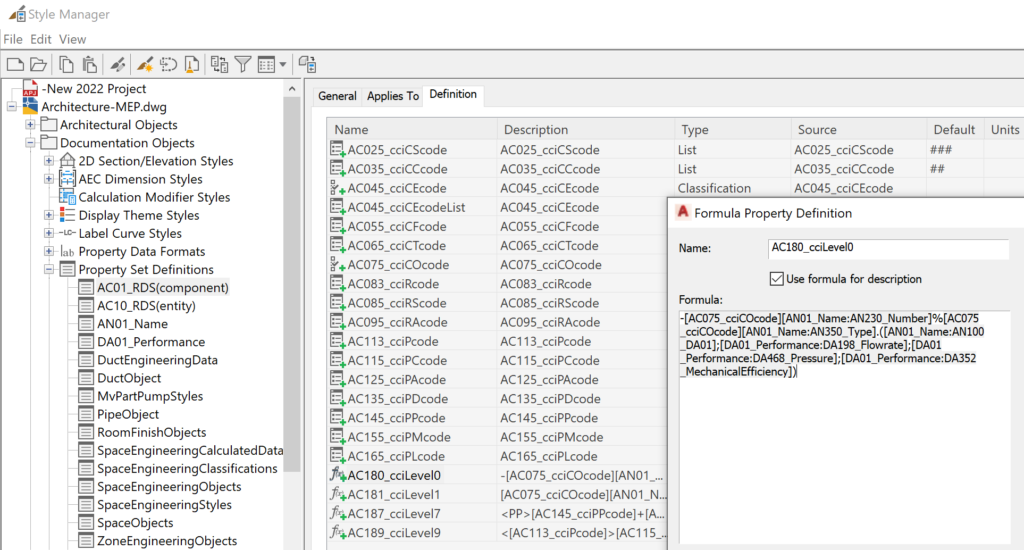Click the tree panel vertical scrollbar
Image resolution: width=1024 pixels, height=550 pixels.
tap(292, 284)
